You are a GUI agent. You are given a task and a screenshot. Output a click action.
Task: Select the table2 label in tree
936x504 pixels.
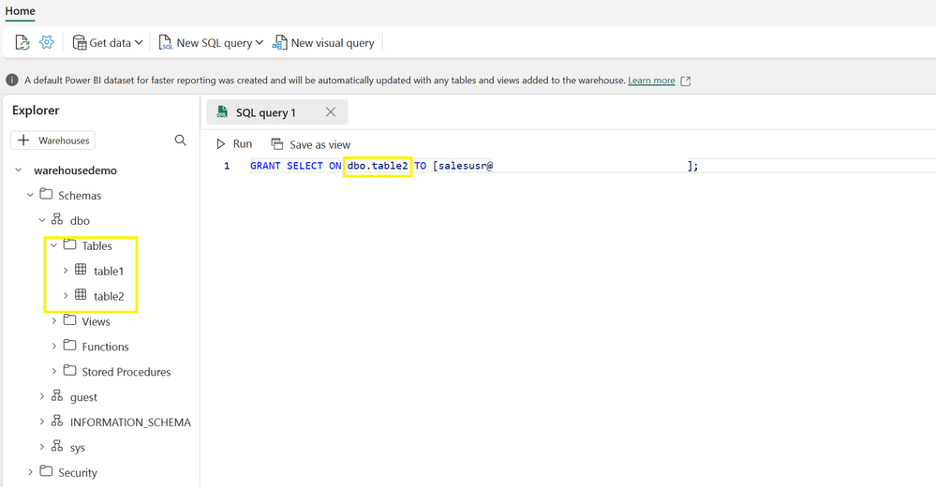(x=109, y=296)
